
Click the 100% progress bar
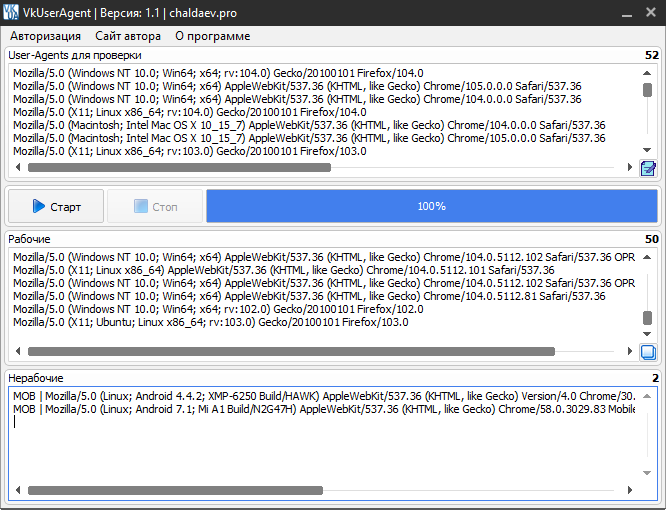[431, 206]
